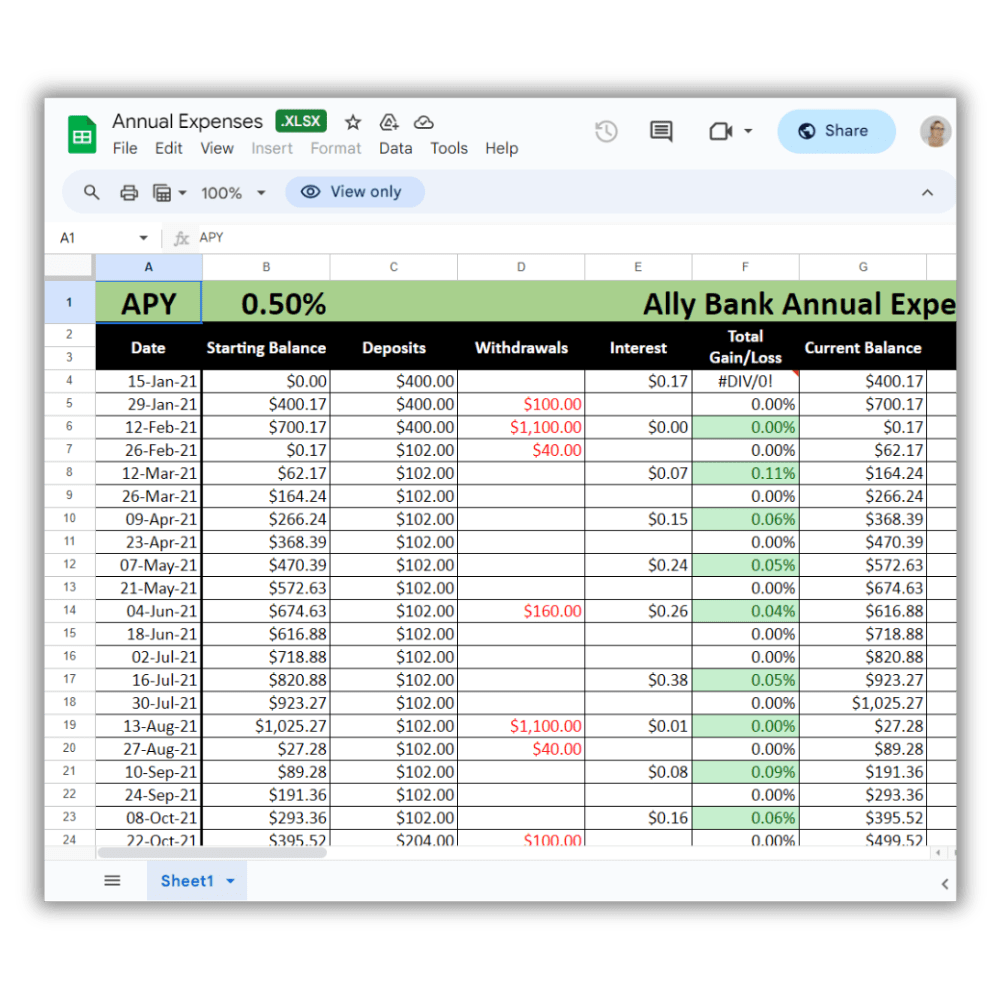
Task: Click the Annual Expenses document title
Action: click(188, 121)
